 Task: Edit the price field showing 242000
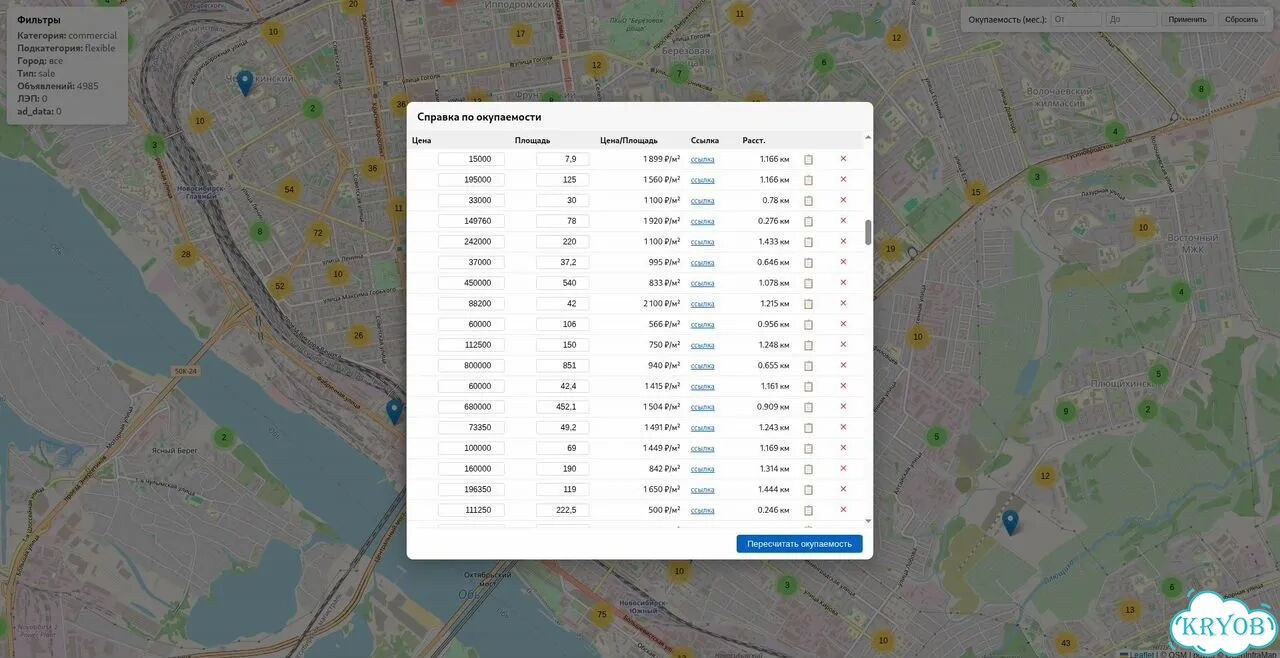point(471,241)
